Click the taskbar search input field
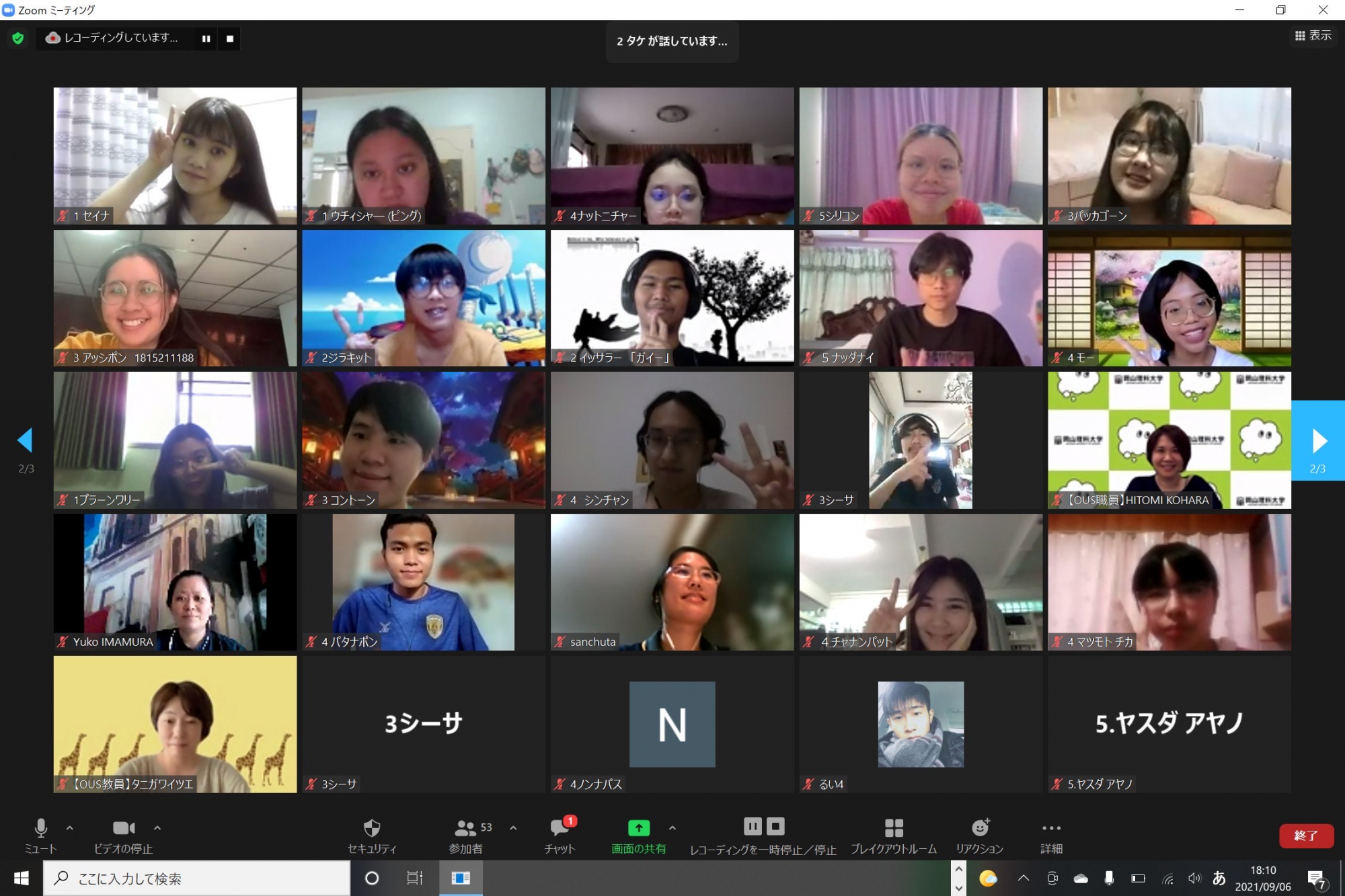This screenshot has width=1345, height=896. click(197, 879)
